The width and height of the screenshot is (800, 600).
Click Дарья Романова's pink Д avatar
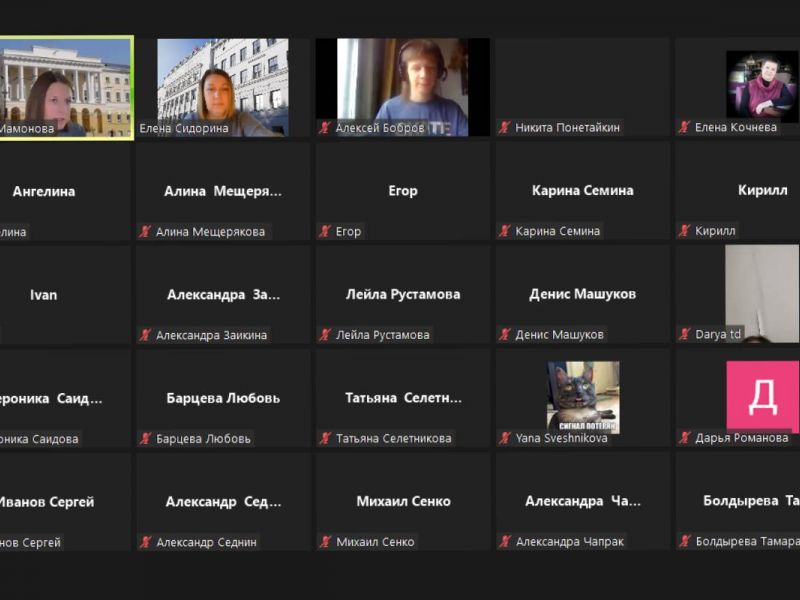click(x=762, y=396)
